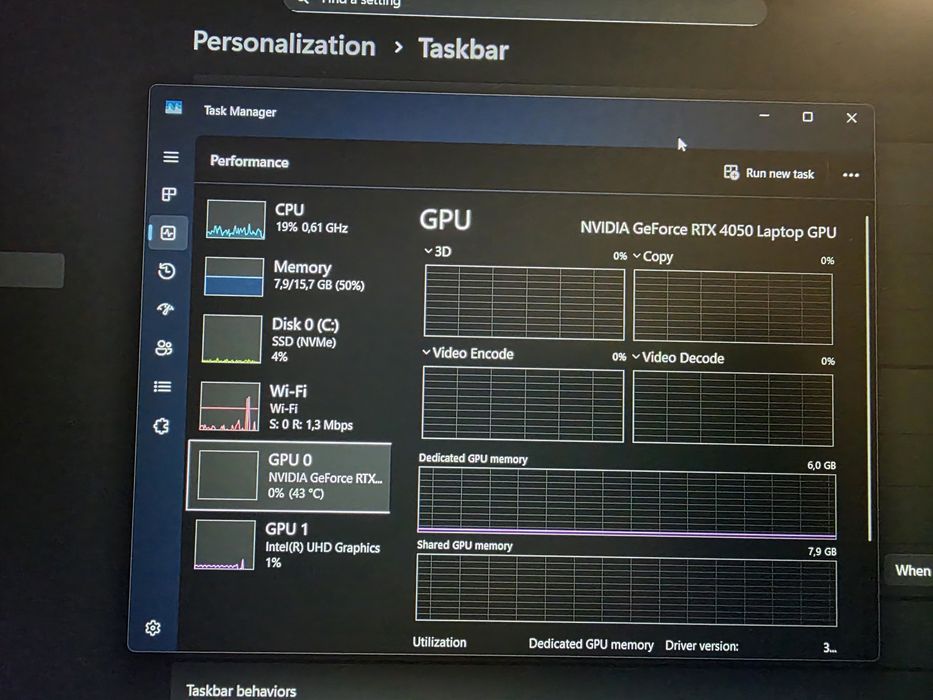Open the Services puzzle icon in sidebar

(161, 426)
